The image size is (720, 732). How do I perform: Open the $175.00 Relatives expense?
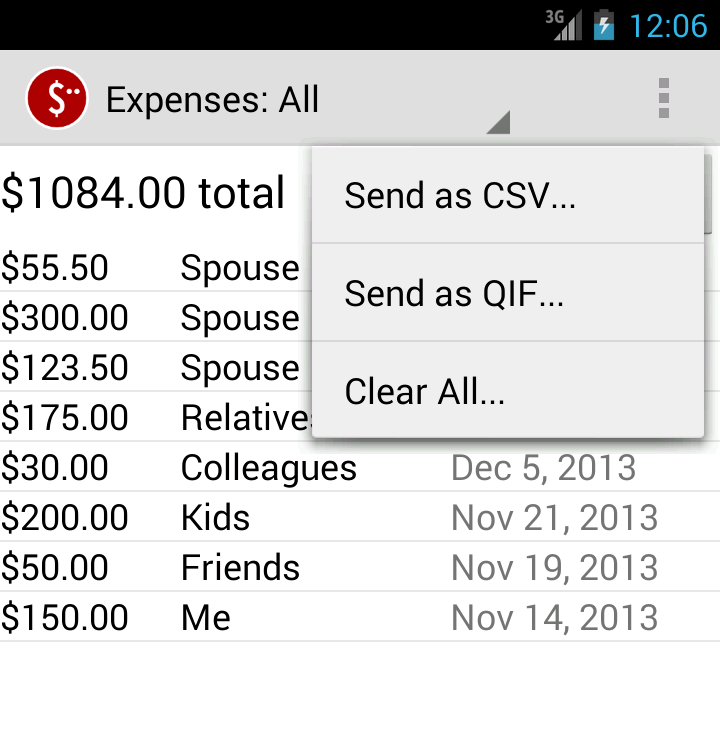point(150,418)
